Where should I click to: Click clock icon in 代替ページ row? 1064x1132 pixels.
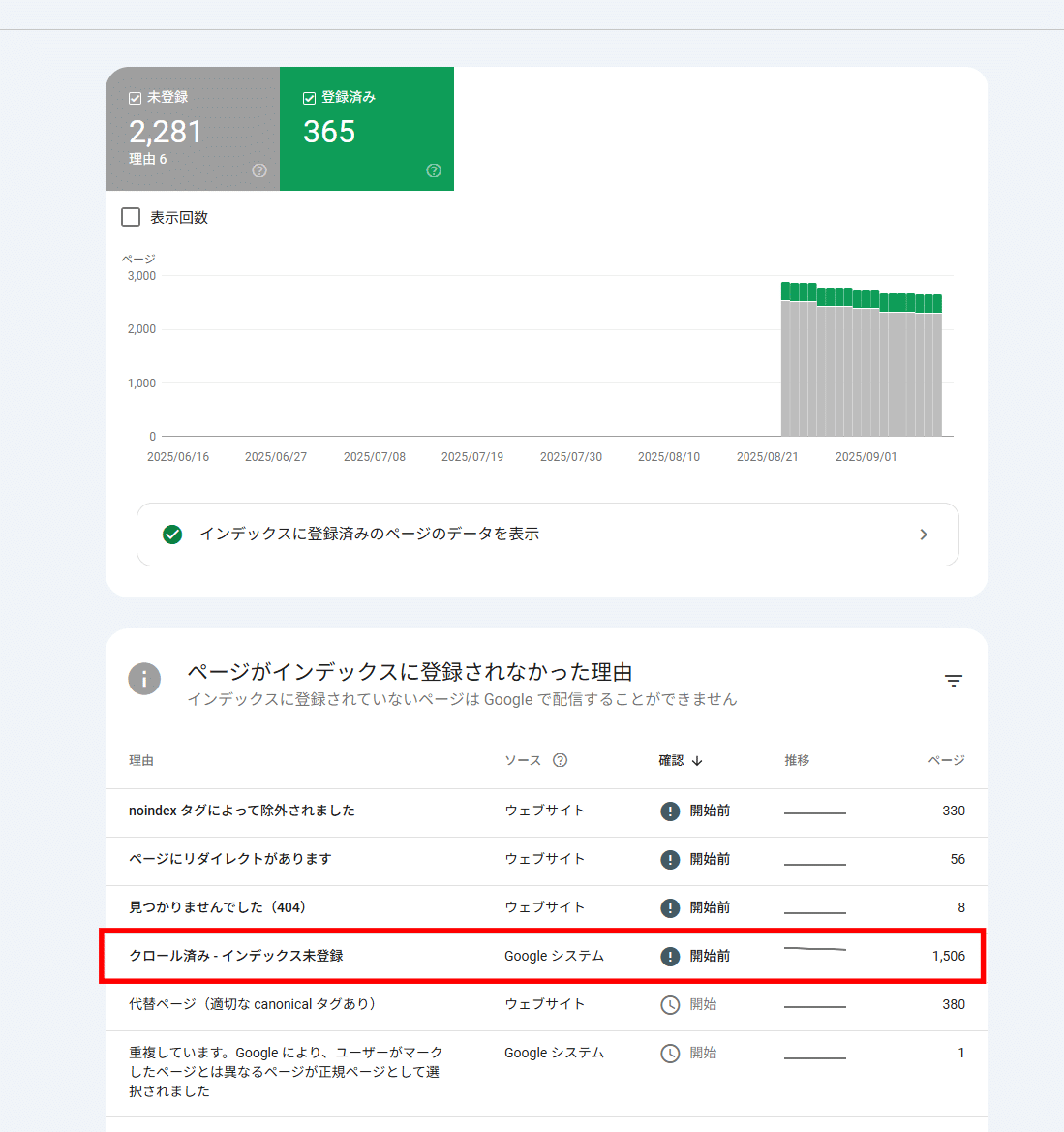[x=670, y=1005]
